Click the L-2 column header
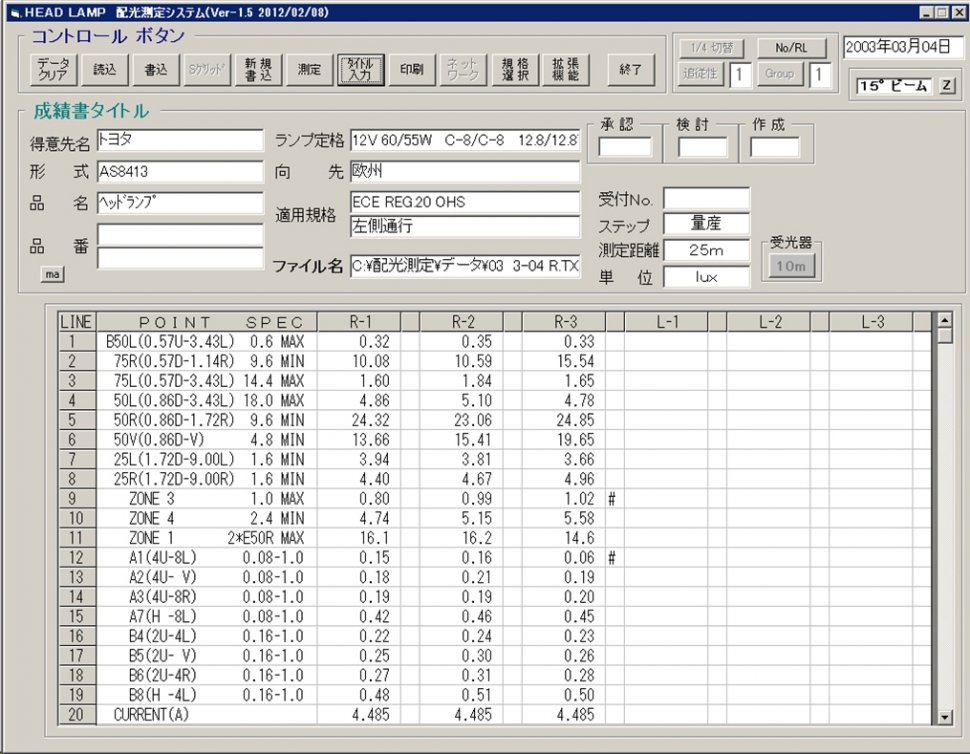 (770, 322)
